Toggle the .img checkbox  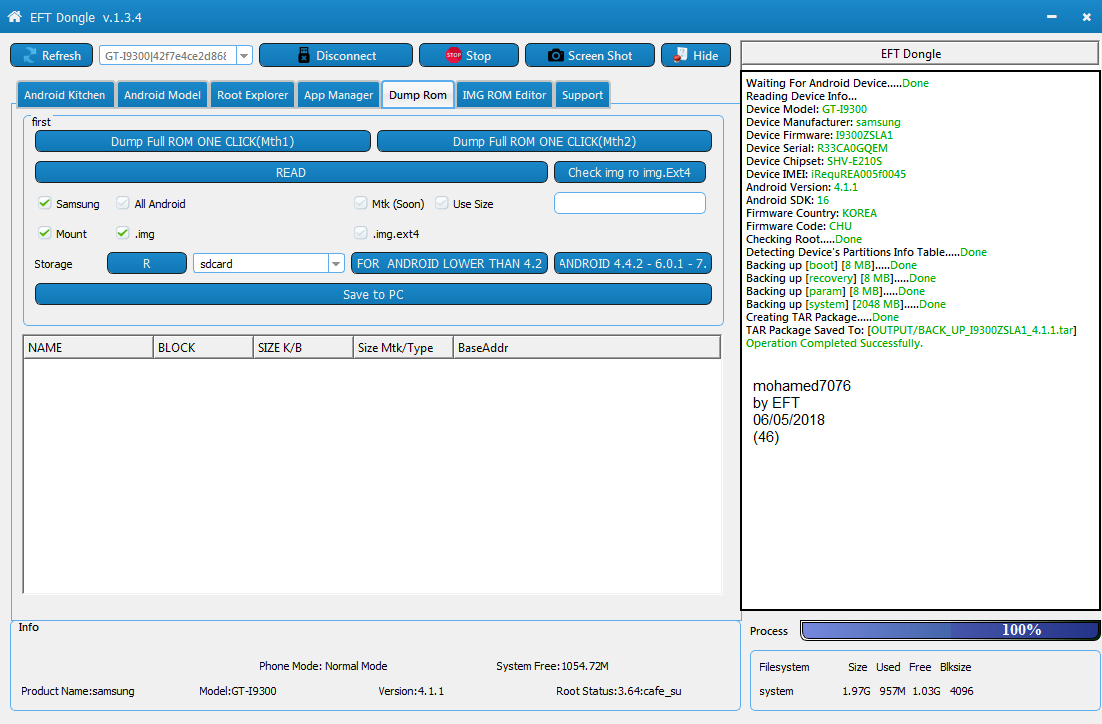[122, 233]
